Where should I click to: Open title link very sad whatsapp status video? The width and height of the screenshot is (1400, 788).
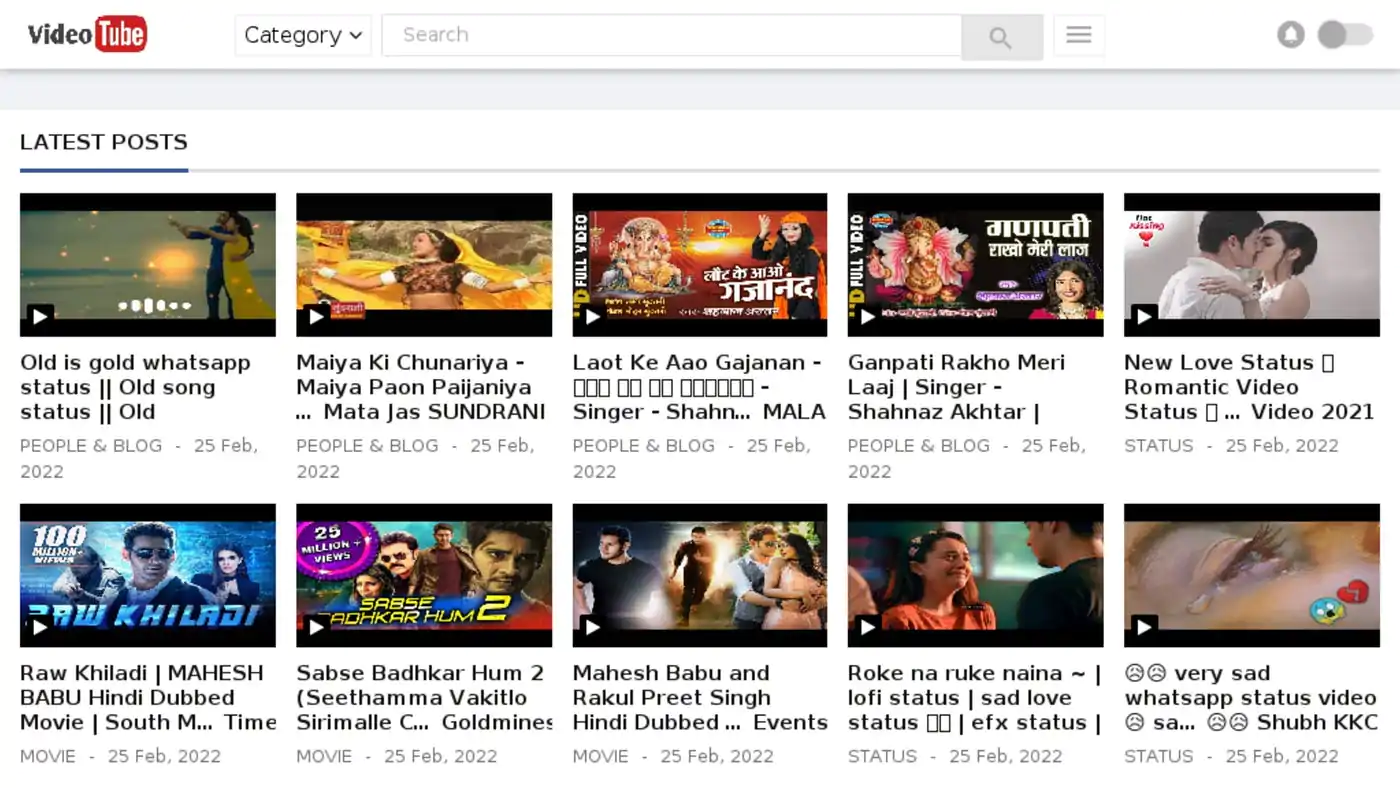[1251, 697]
